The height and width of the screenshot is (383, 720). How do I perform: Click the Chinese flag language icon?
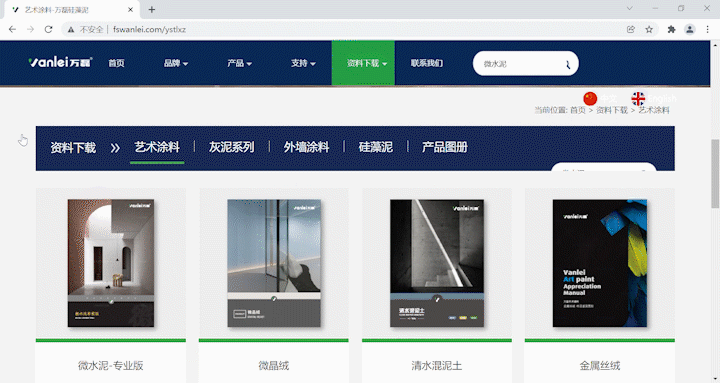point(590,98)
